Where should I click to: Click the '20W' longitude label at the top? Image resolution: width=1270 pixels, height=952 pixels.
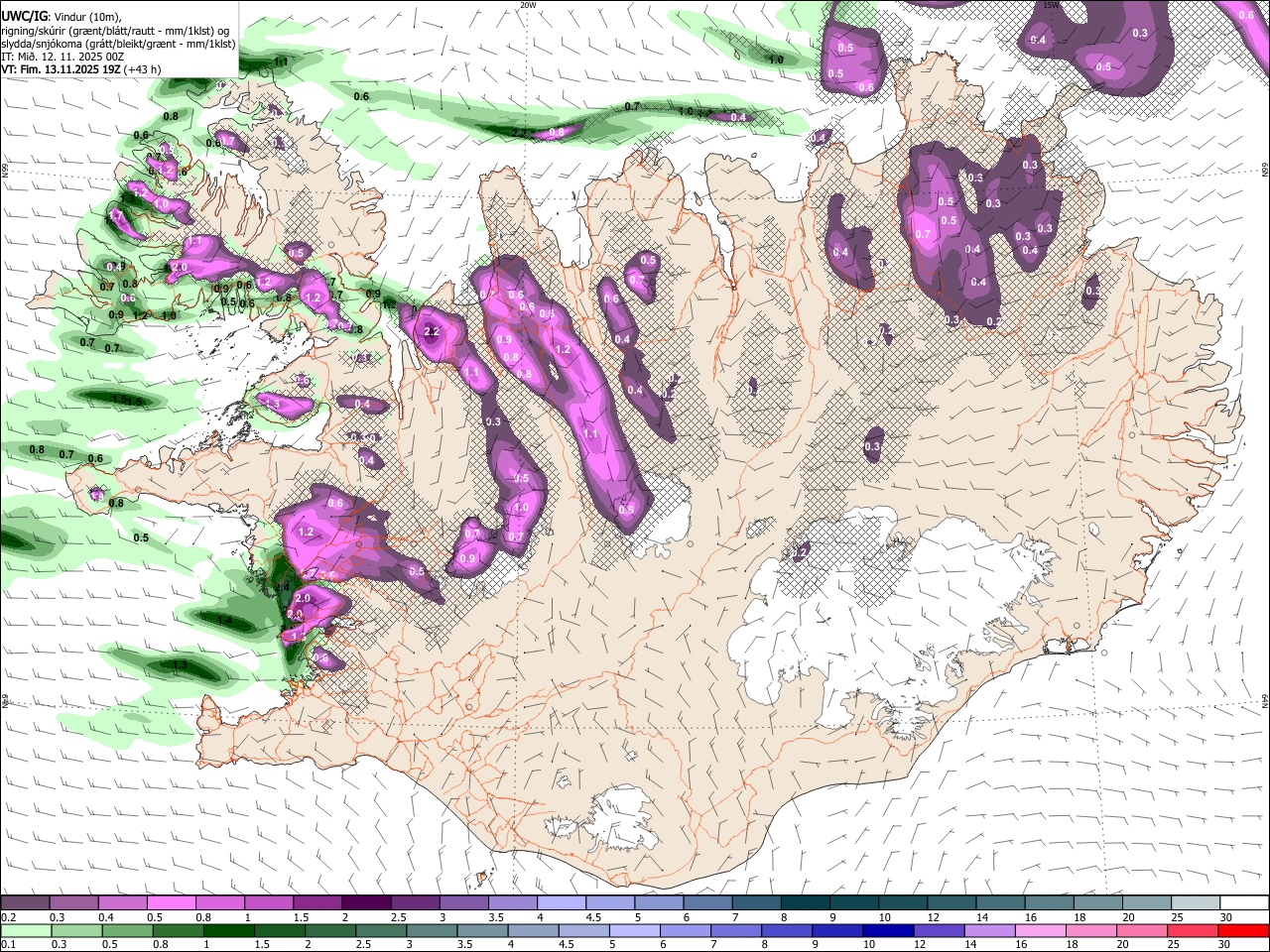tap(528, 5)
